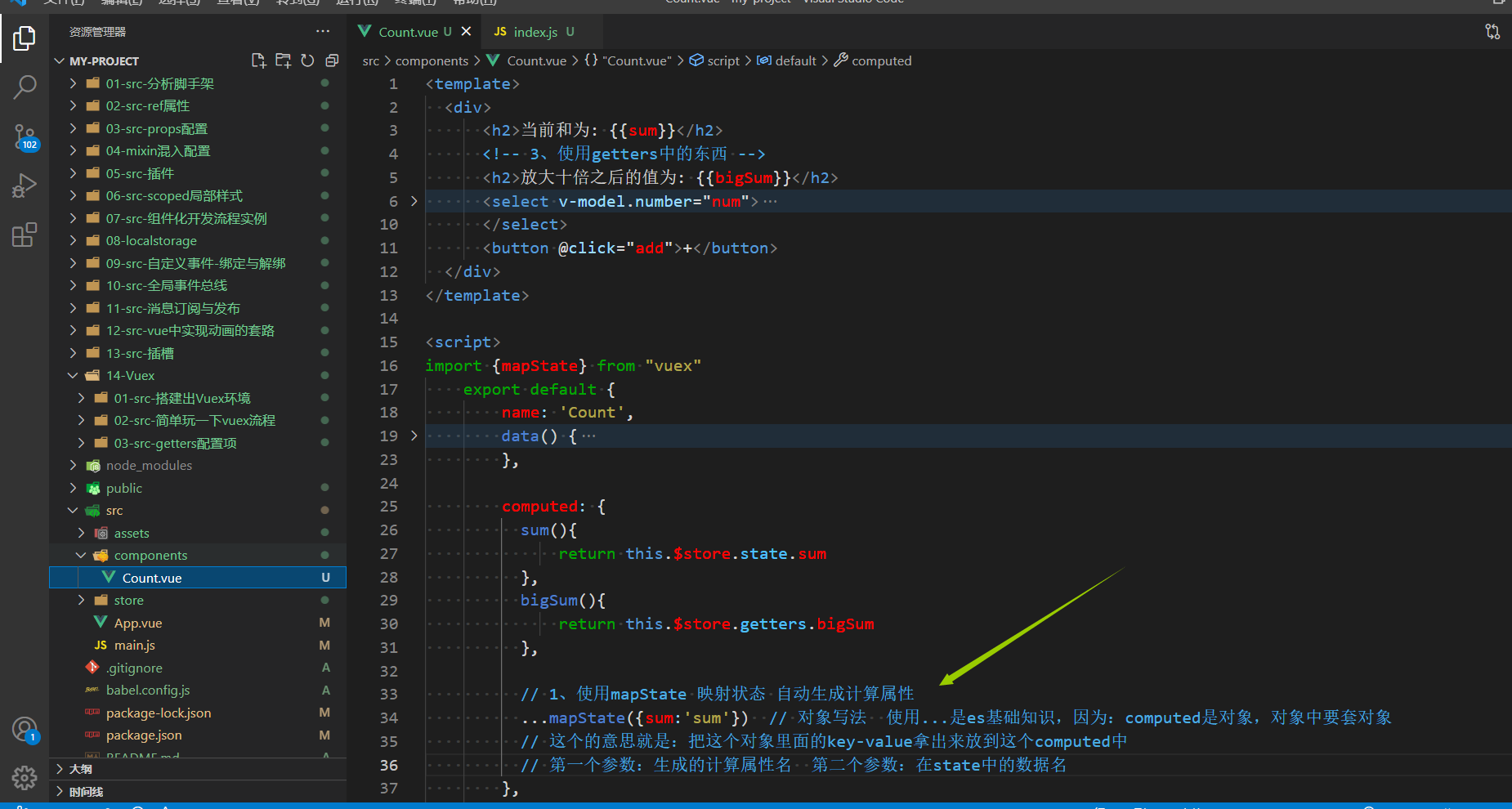Image resolution: width=1512 pixels, height=809 pixels.
Task: Click line number 36 in the gutter
Action: point(389,766)
